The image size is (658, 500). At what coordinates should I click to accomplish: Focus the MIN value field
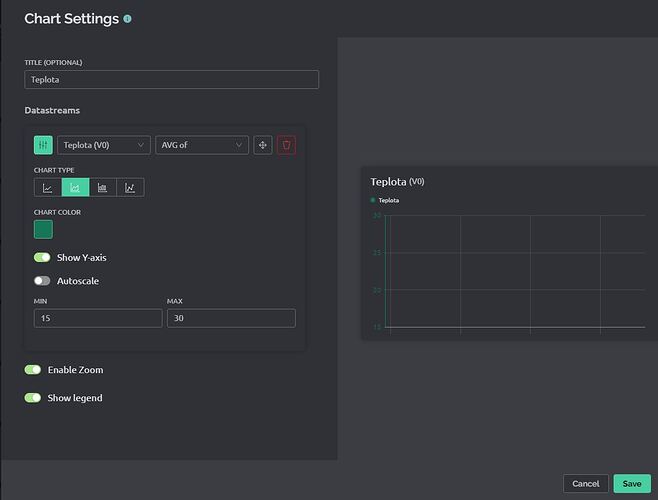[x=97, y=318]
